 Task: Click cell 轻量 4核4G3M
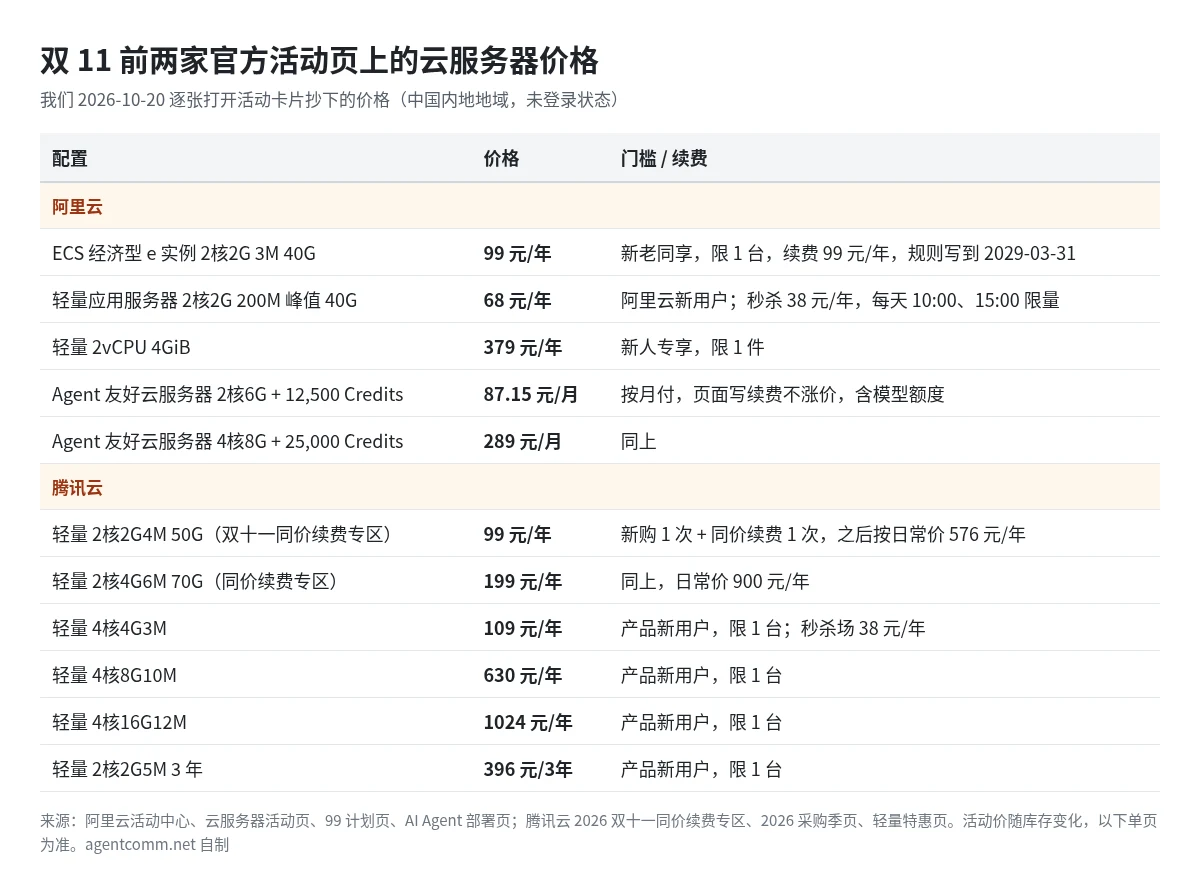tap(109, 629)
